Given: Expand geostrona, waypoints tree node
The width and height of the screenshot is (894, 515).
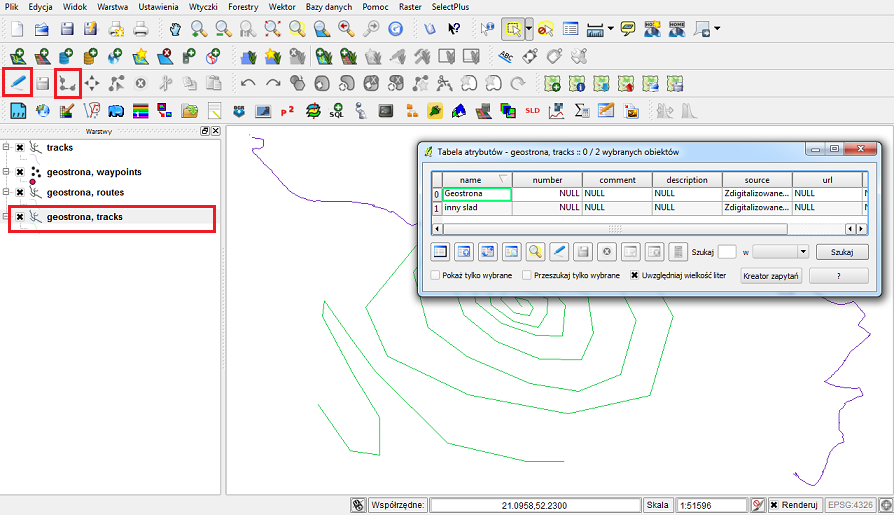Looking at the screenshot, I should [x=6, y=171].
